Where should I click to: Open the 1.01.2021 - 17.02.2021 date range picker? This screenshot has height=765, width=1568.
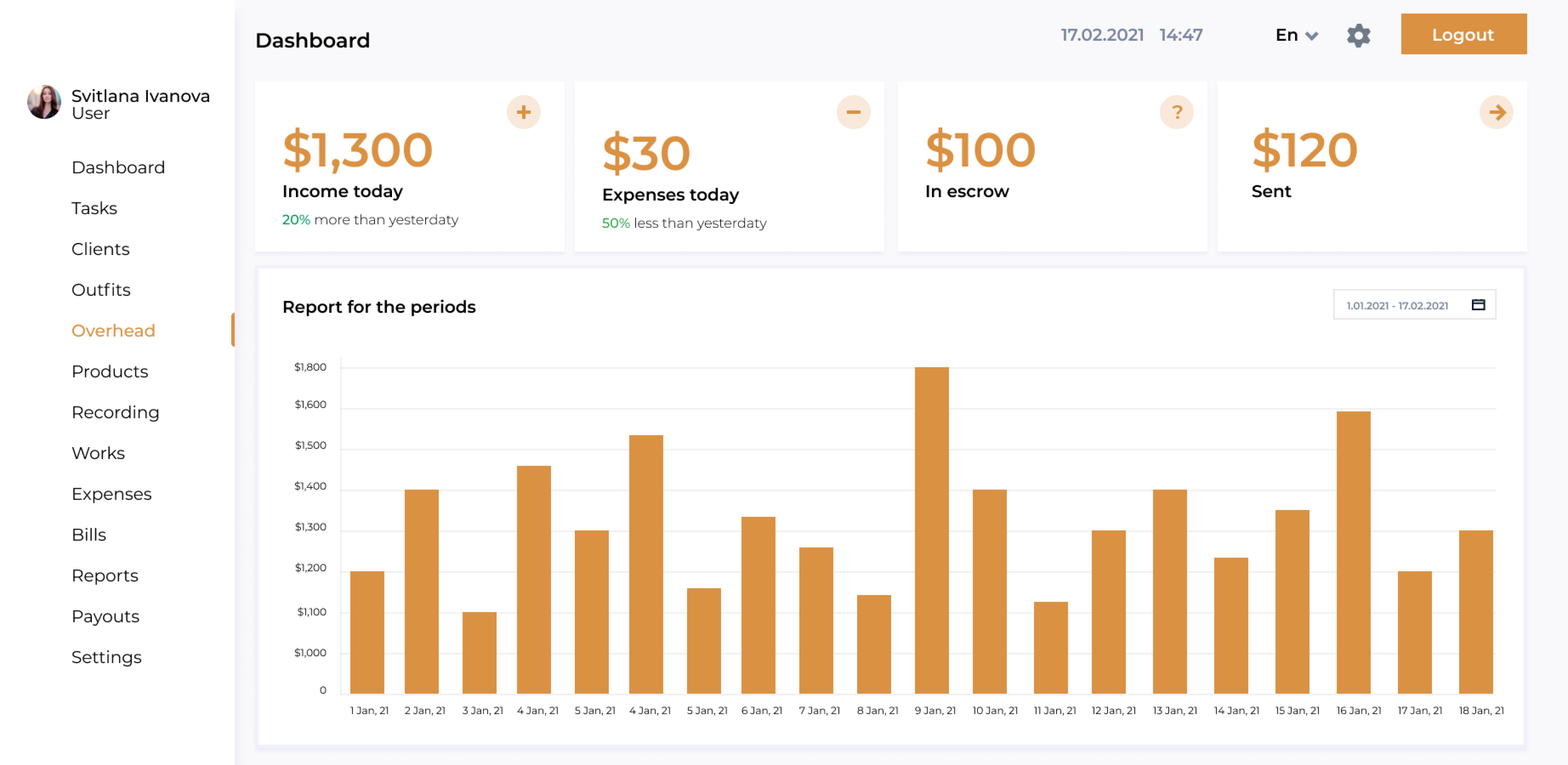[x=1397, y=306]
